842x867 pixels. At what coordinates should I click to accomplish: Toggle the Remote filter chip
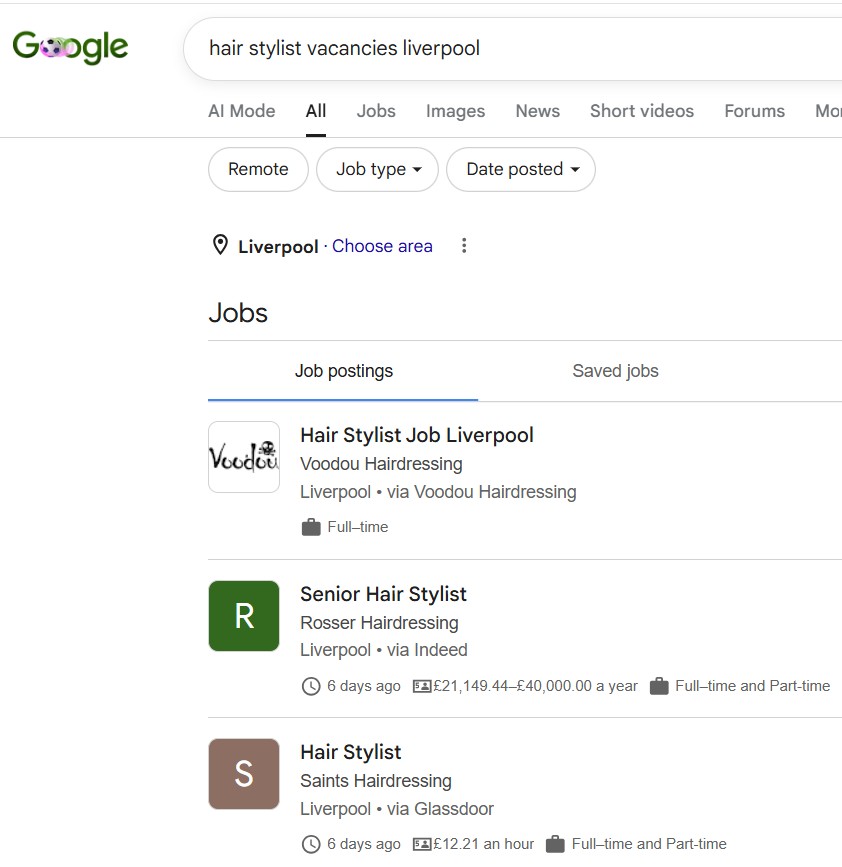coord(258,169)
